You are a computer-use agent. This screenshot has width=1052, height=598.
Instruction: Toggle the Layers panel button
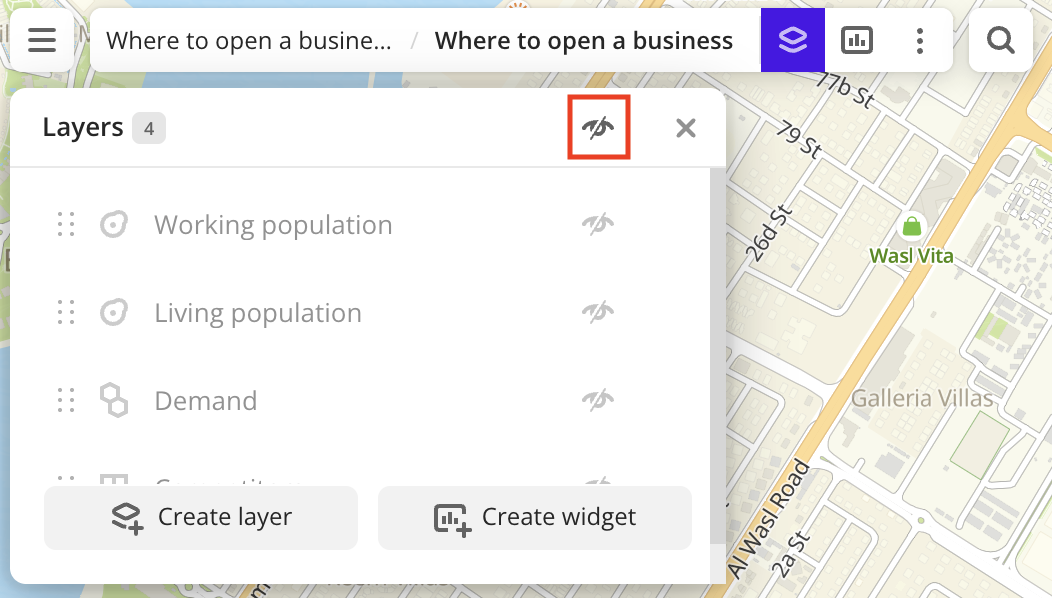[792, 40]
